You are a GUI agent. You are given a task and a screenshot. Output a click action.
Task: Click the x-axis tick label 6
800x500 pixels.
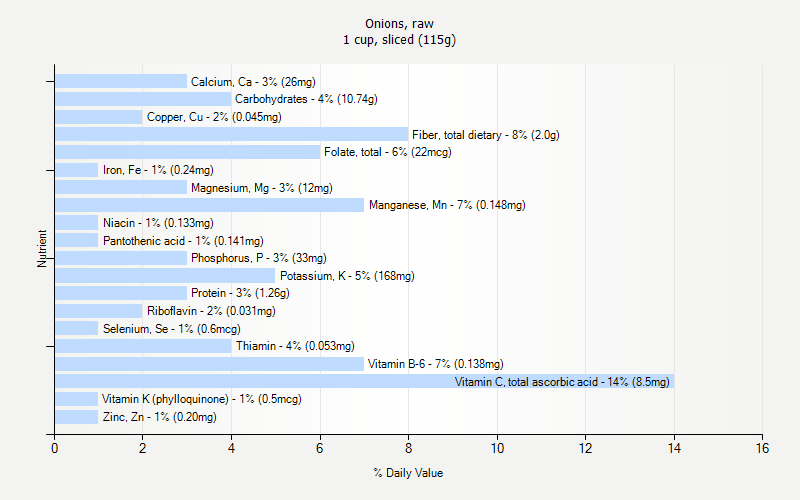(x=319, y=448)
